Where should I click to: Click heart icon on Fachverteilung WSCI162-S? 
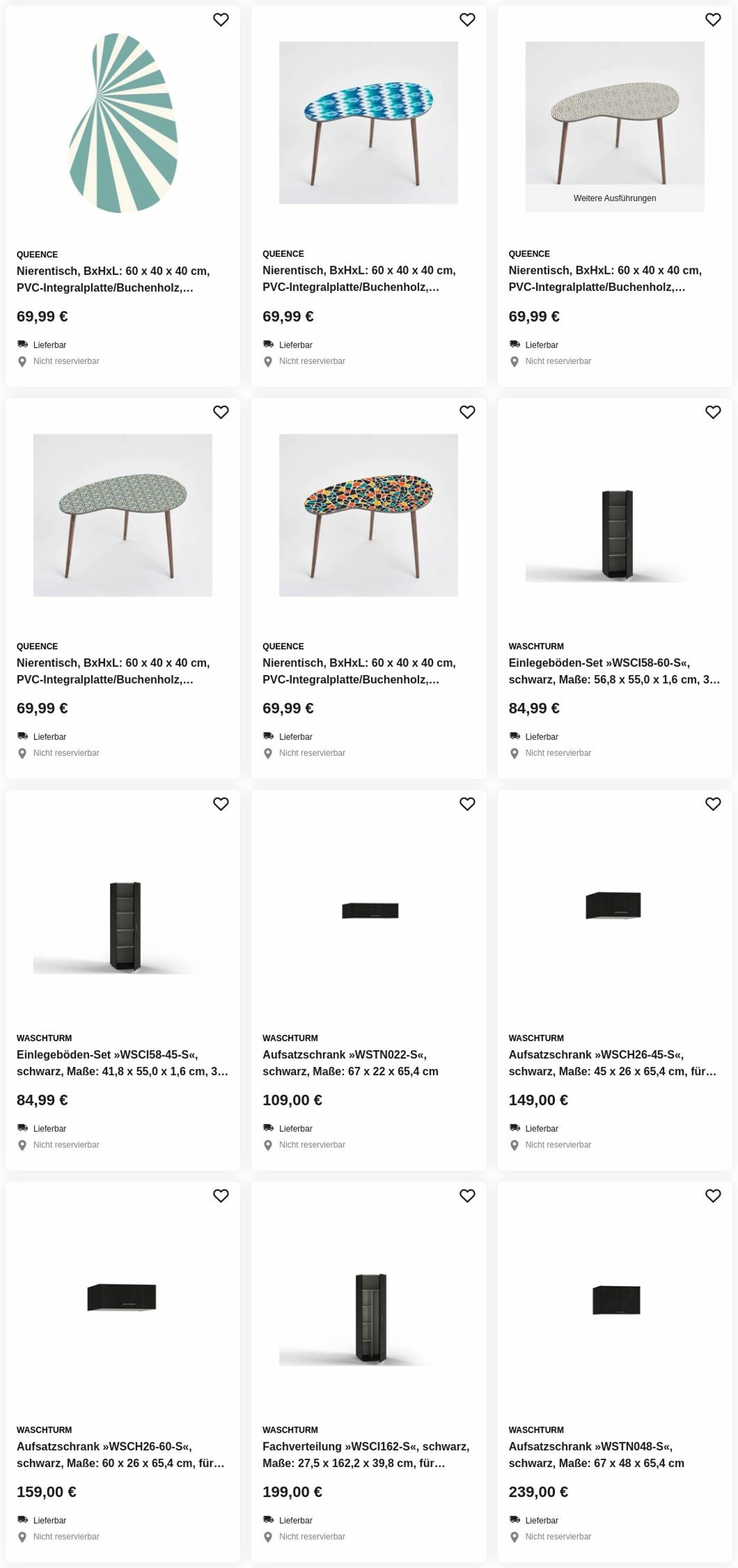(x=467, y=1196)
